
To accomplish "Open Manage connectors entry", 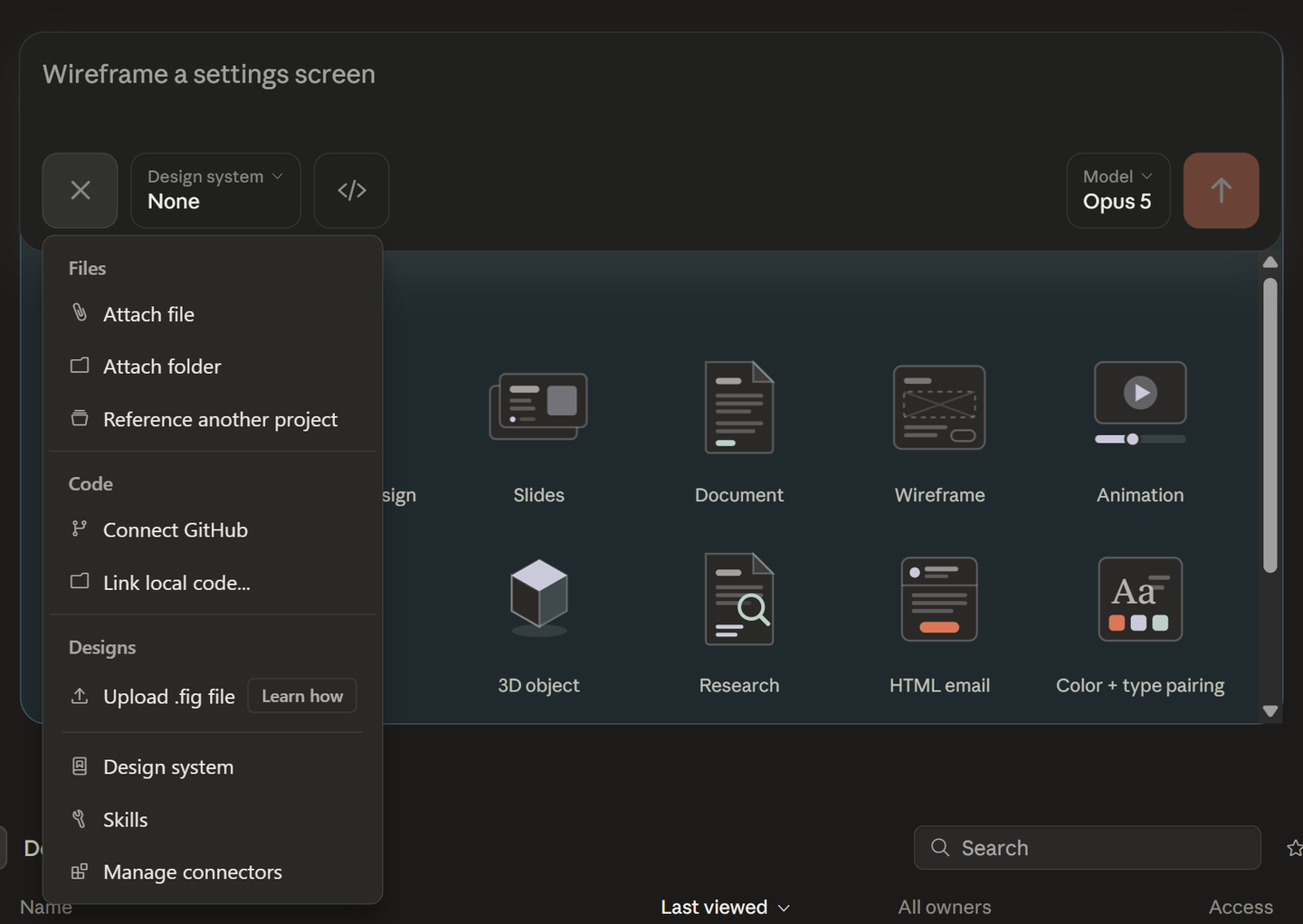I will (x=213, y=872).
